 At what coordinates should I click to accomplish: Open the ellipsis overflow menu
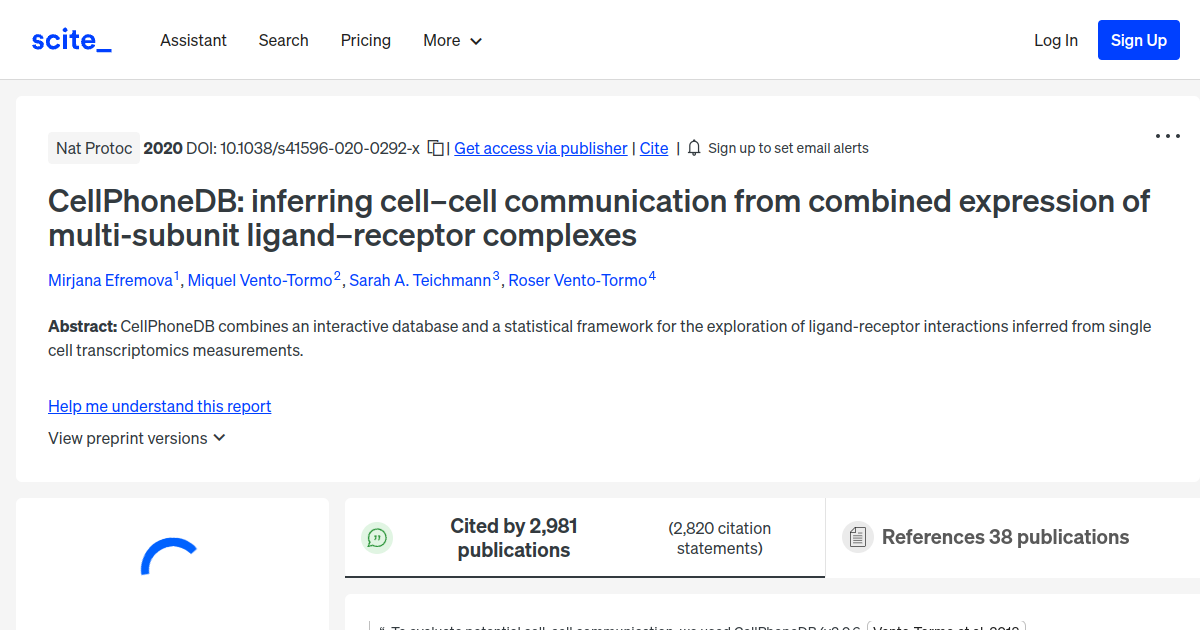[x=1167, y=135]
